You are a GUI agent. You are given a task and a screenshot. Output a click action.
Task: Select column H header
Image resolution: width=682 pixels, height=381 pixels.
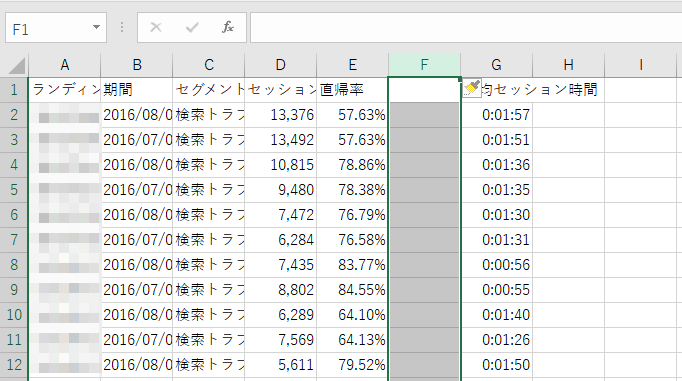pos(568,65)
